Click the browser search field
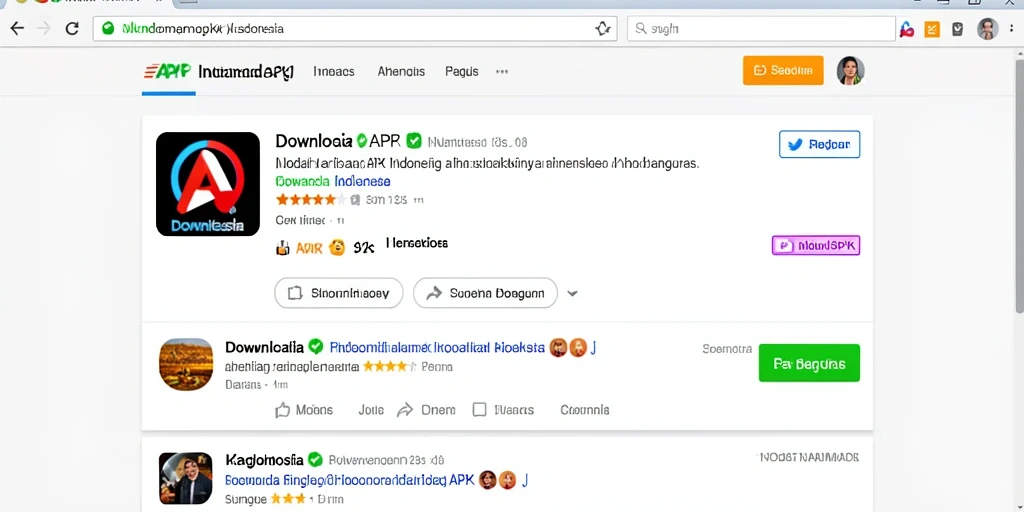The height and width of the screenshot is (512, 1024). click(x=761, y=29)
